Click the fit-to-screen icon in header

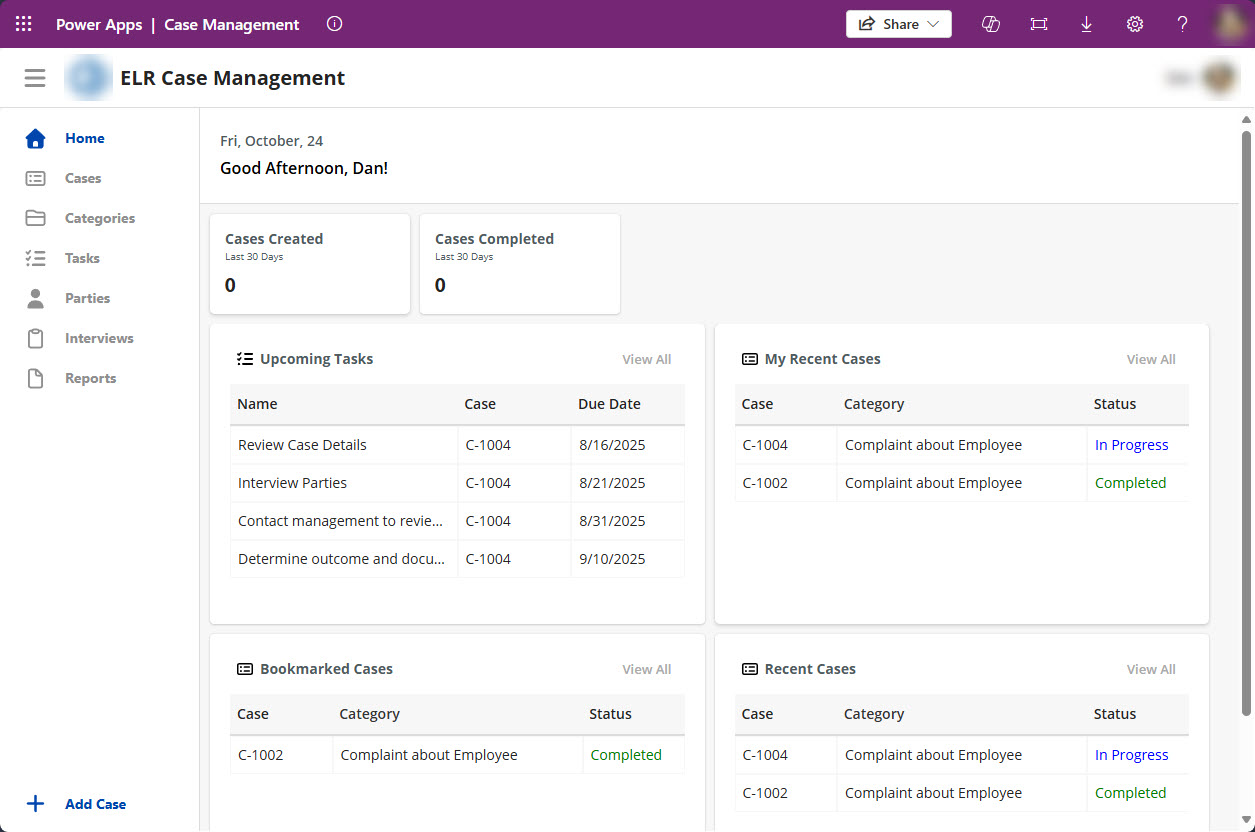click(1039, 24)
